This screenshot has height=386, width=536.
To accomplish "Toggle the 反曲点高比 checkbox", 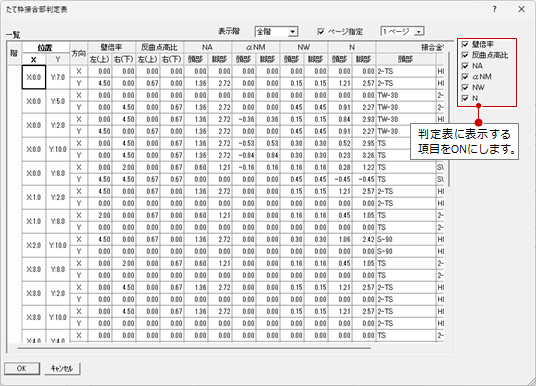I will tap(465, 55).
